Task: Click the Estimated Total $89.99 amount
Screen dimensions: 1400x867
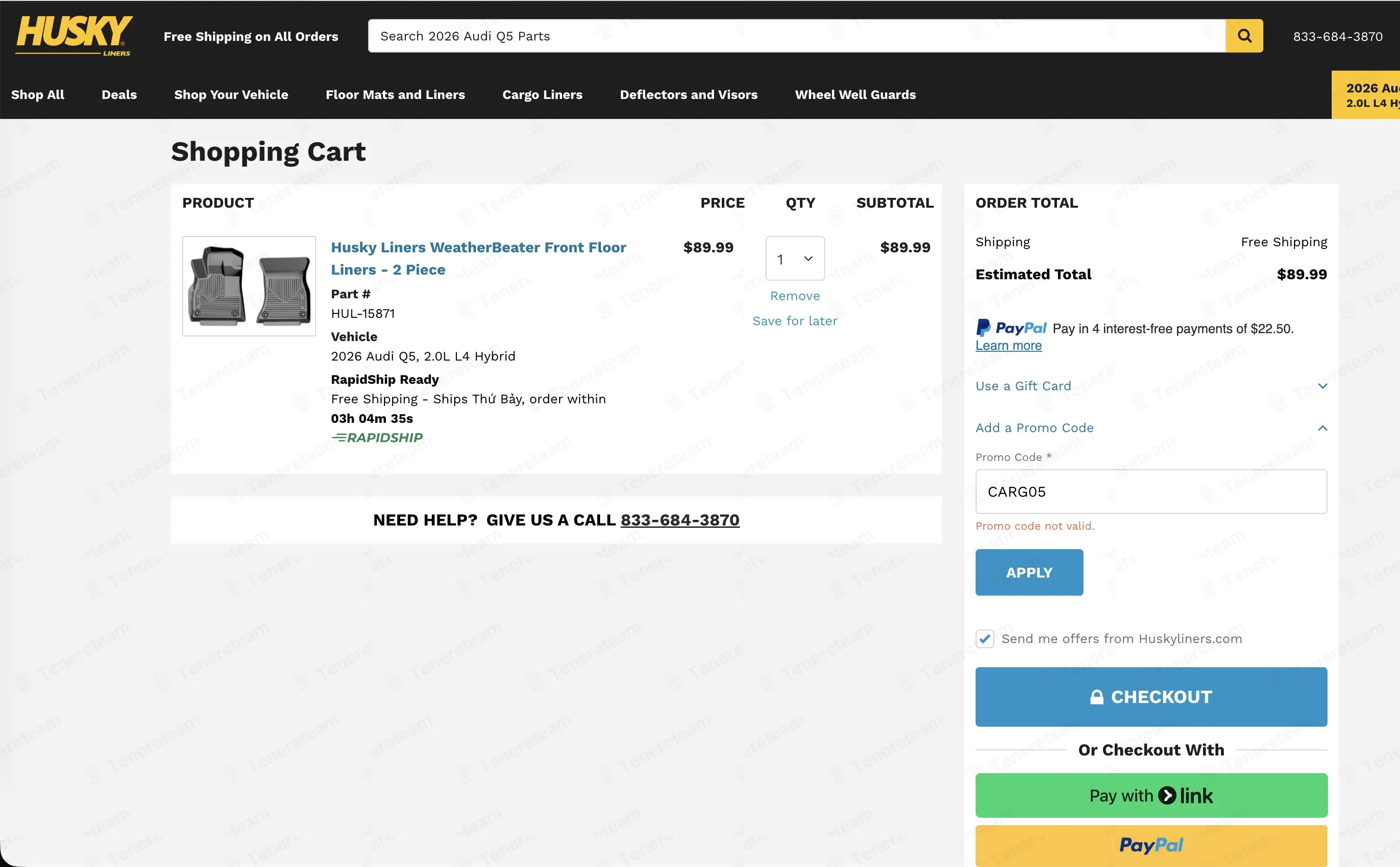Action: pyautogui.click(x=1301, y=274)
